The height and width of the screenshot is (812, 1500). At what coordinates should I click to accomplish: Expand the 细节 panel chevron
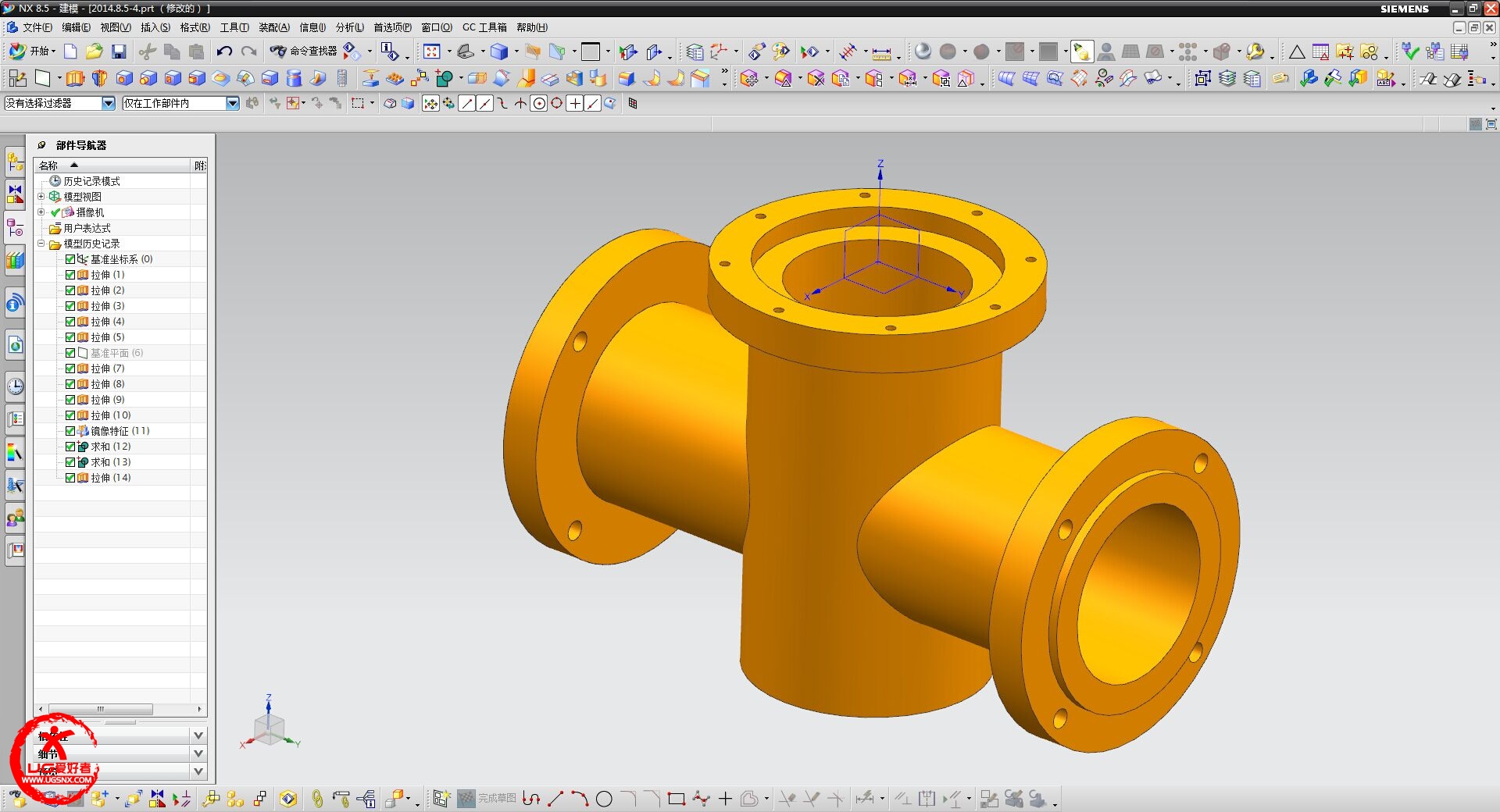click(198, 753)
